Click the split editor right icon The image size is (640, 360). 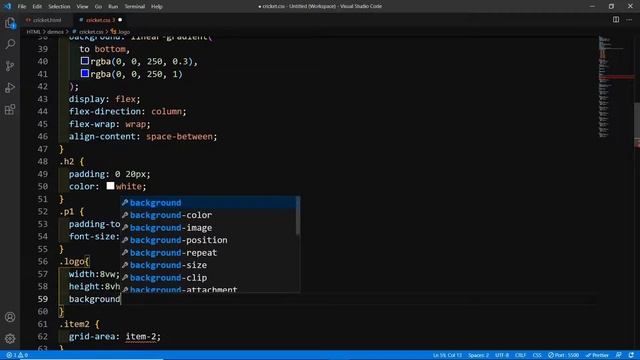coord(616,20)
